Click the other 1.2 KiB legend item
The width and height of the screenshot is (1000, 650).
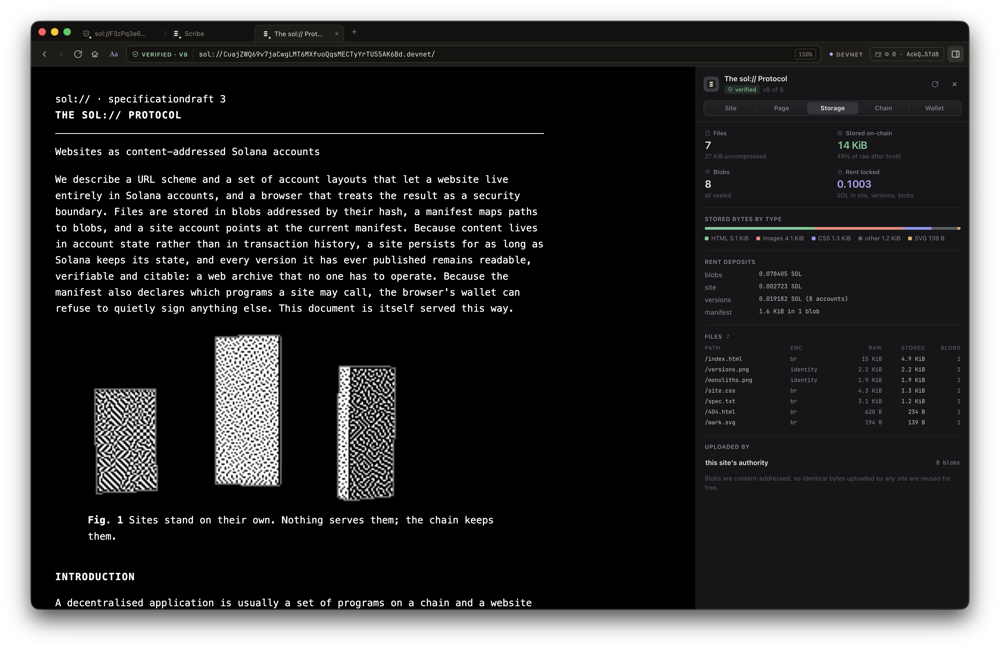[x=879, y=239]
